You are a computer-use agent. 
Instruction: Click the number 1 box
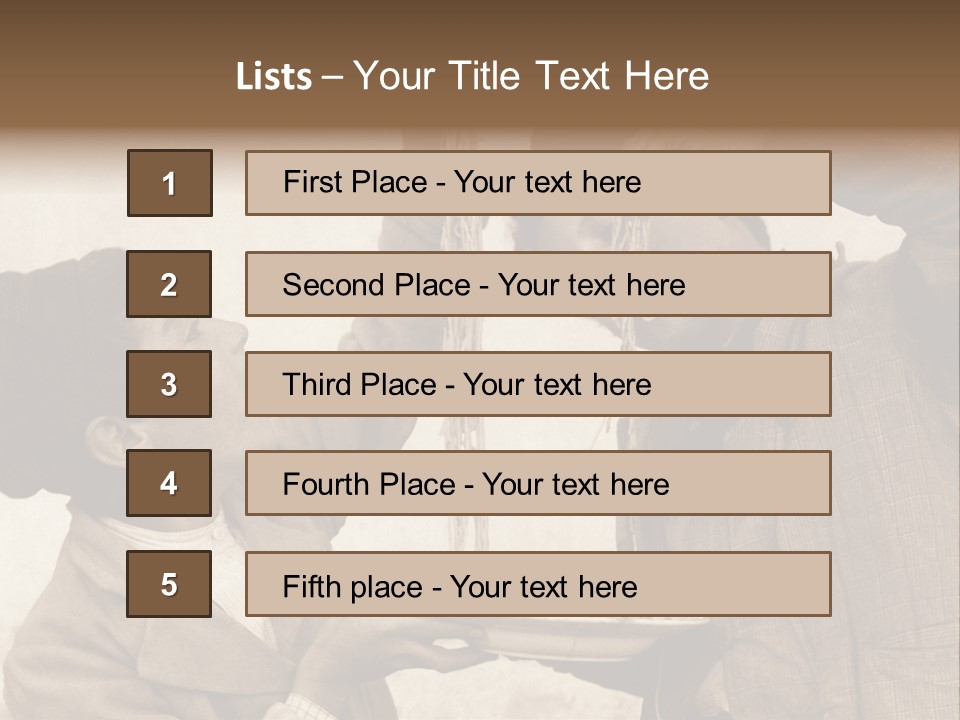click(x=170, y=182)
